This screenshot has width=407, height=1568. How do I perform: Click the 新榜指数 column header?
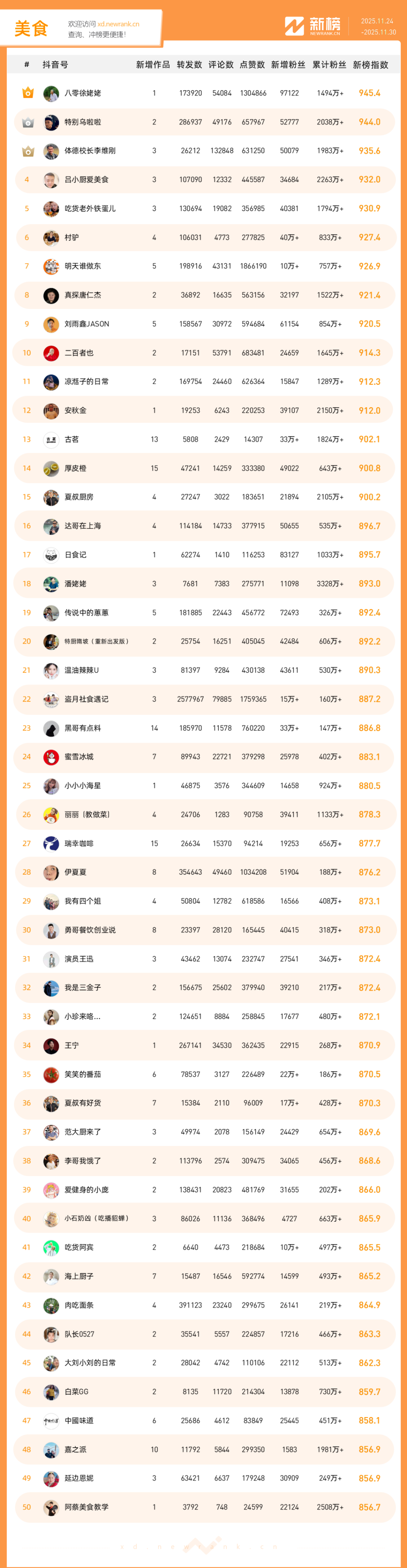point(370,65)
